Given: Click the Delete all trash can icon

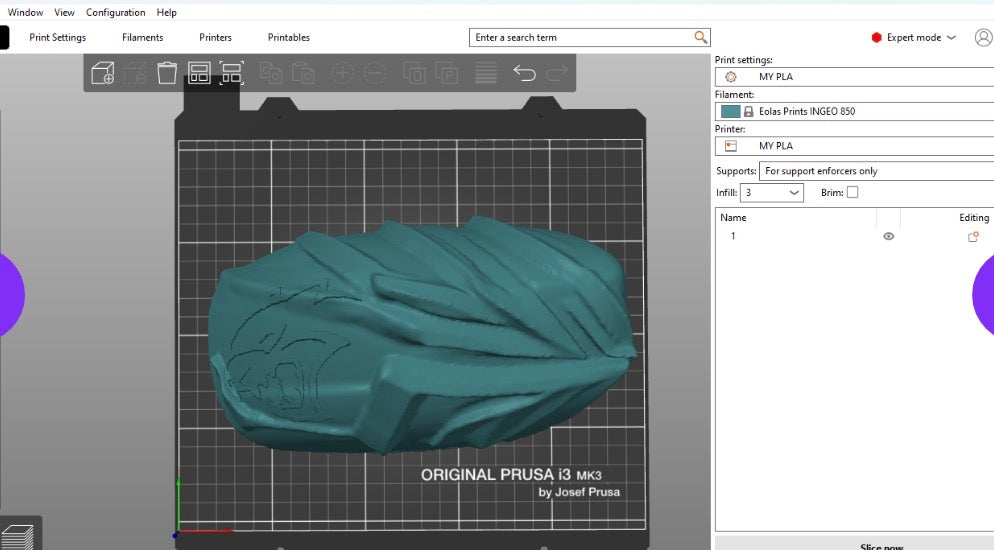Looking at the screenshot, I should (167, 73).
